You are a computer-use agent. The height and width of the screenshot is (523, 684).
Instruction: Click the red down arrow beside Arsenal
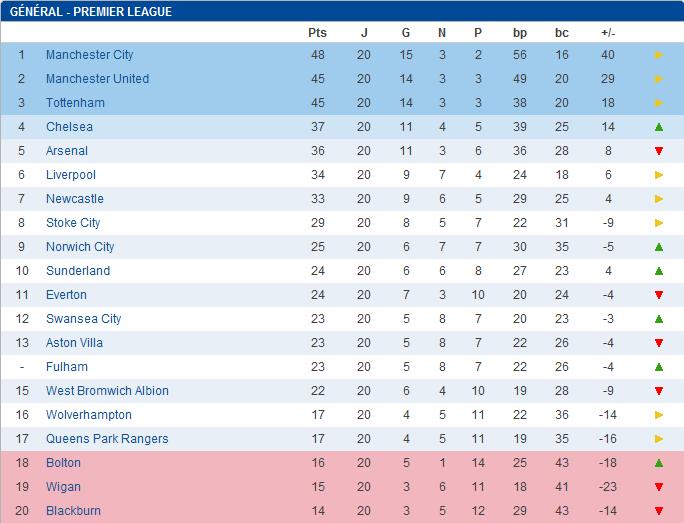coord(659,151)
